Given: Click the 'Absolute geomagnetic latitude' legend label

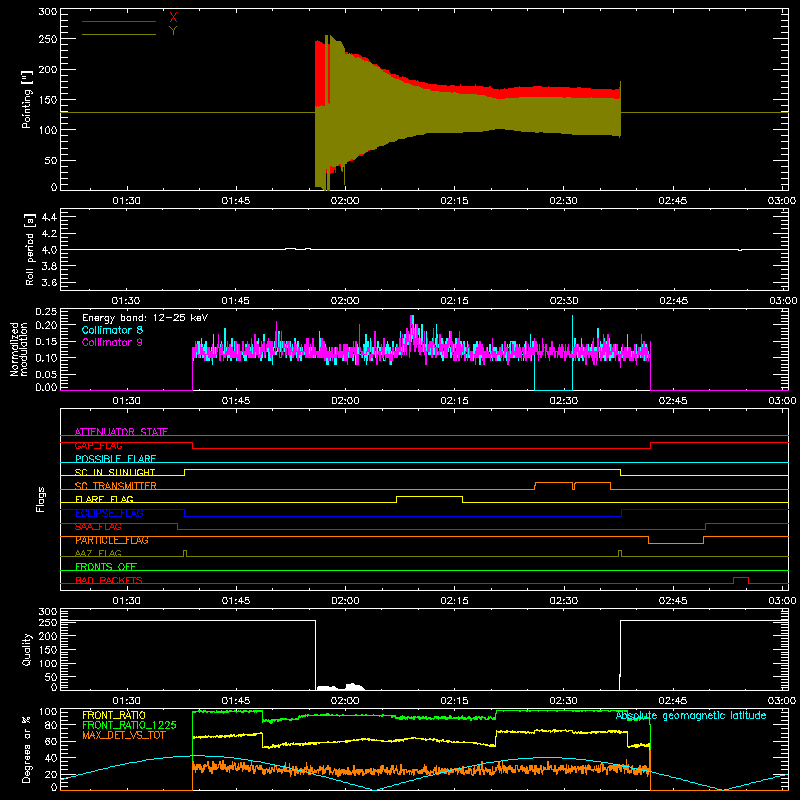Looking at the screenshot, I should [x=691, y=716].
